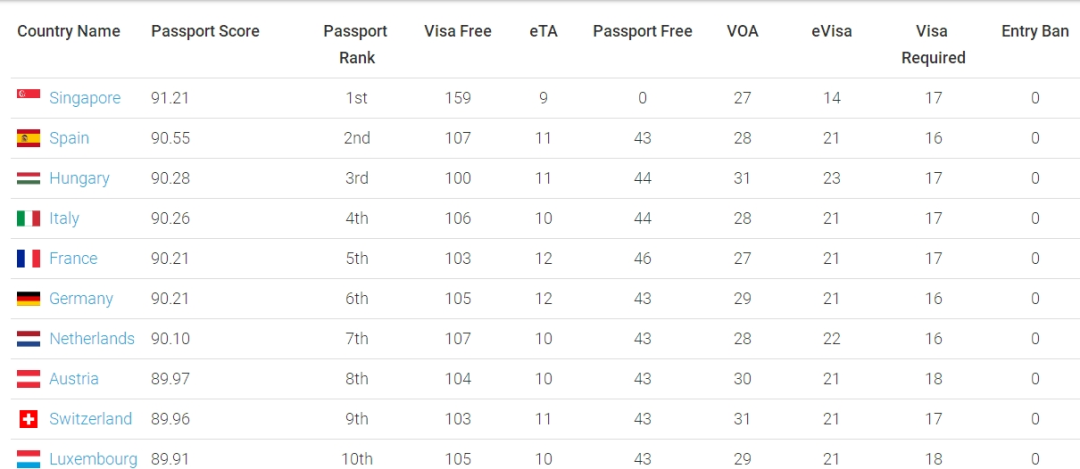Sort table by Visa Free header
Viewport: 1080px width, 469px height.
click(457, 31)
